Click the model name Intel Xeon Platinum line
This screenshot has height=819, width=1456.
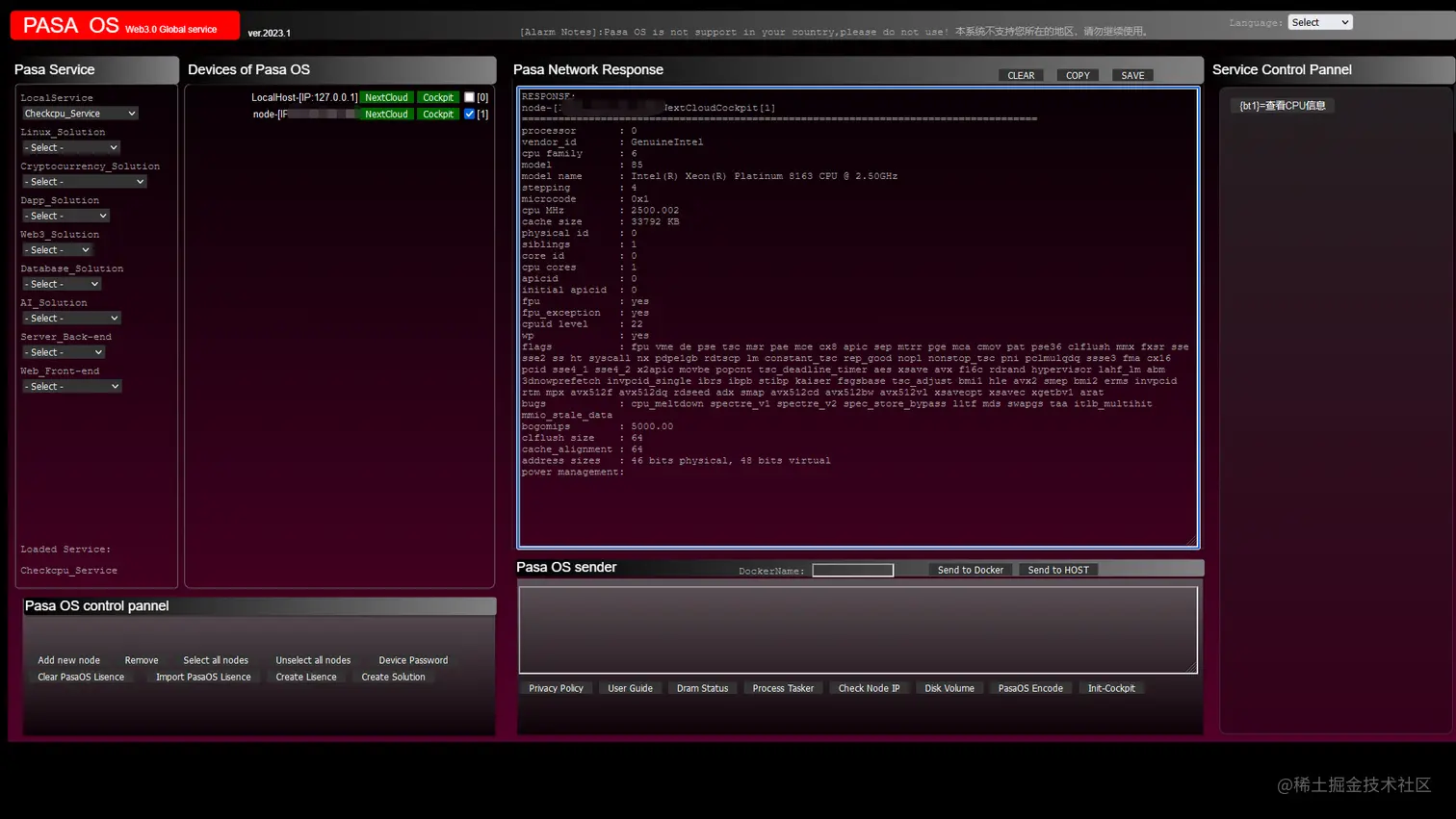tap(710, 176)
